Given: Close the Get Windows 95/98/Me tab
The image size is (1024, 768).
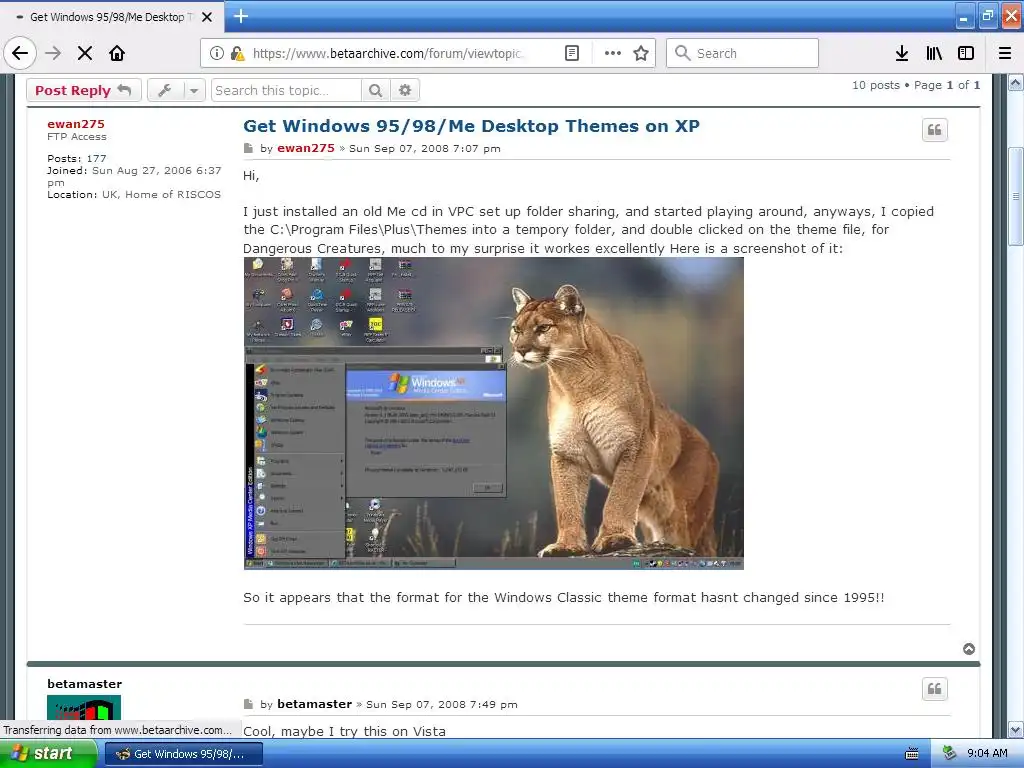Looking at the screenshot, I should pyautogui.click(x=207, y=17).
